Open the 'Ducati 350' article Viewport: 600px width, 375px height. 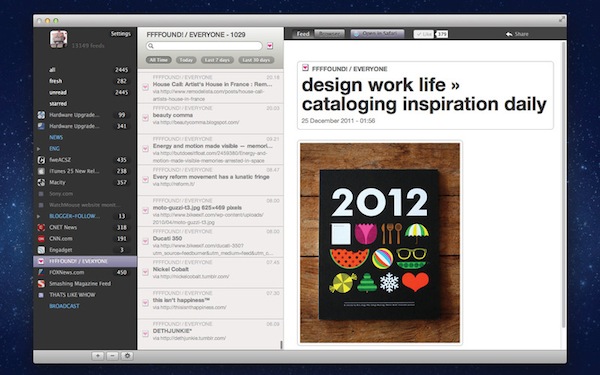coord(210,241)
